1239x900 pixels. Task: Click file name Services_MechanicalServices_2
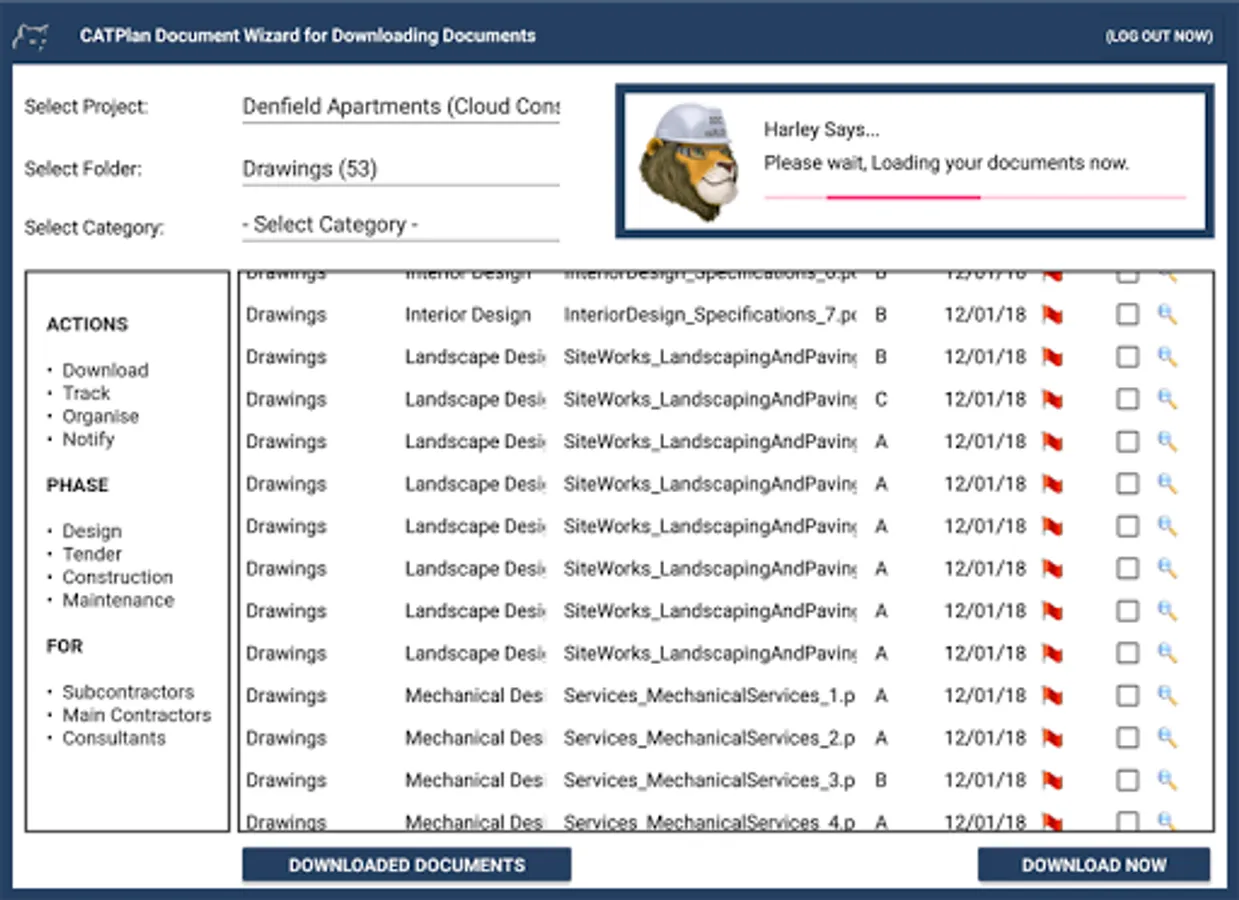(709, 738)
